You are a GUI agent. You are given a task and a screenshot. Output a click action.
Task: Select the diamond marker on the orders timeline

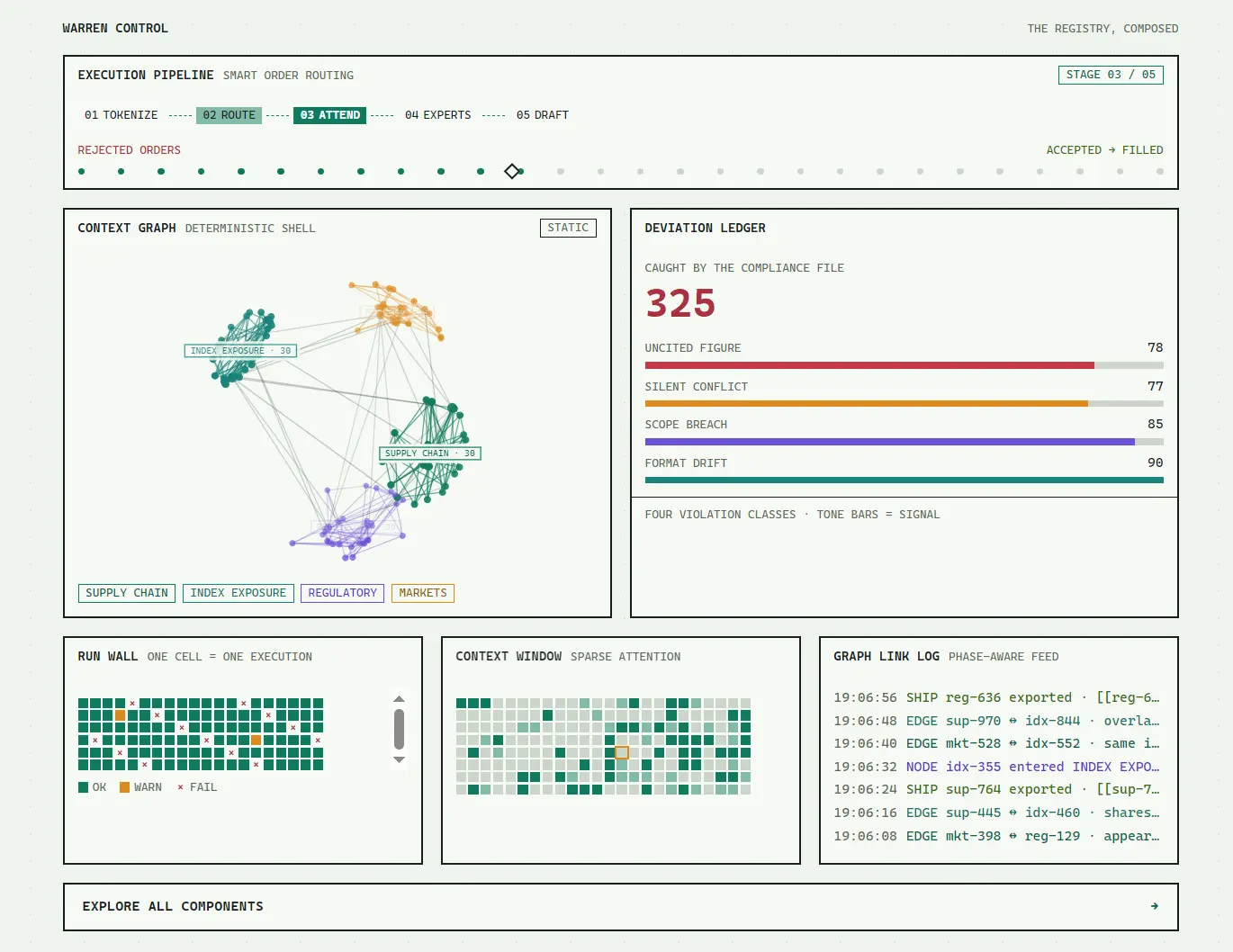pos(511,171)
